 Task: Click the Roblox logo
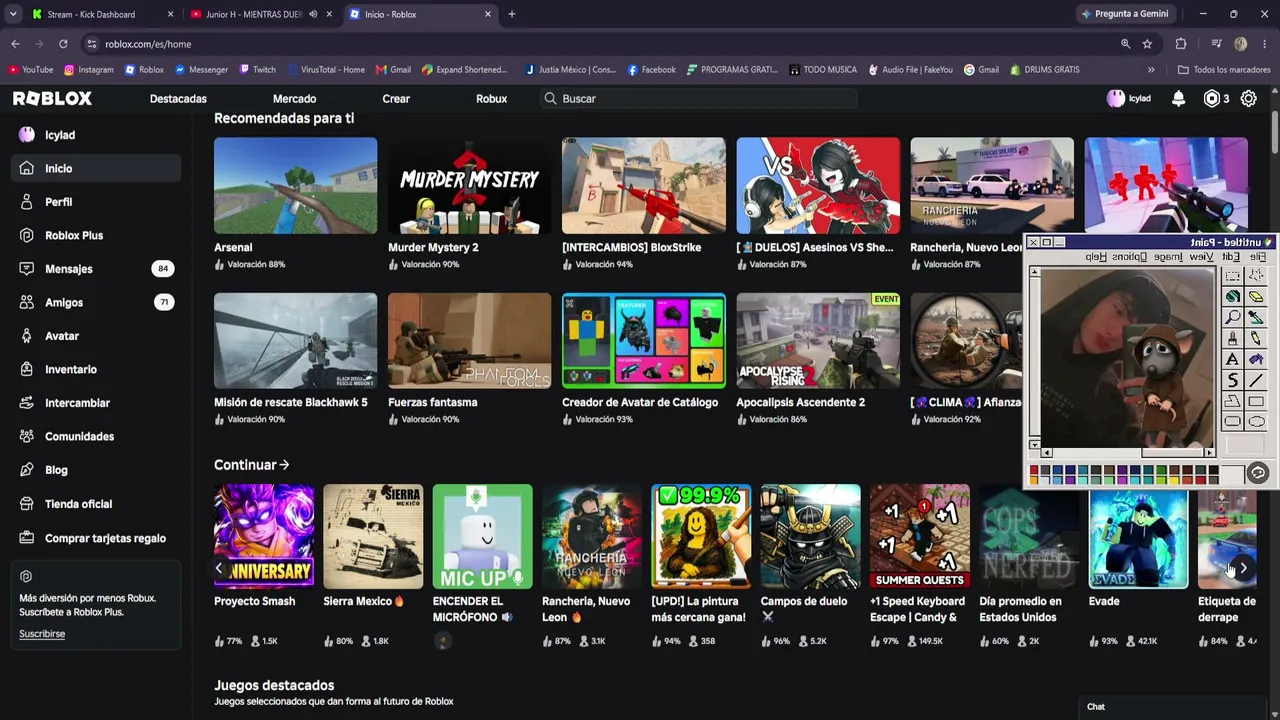pos(52,98)
